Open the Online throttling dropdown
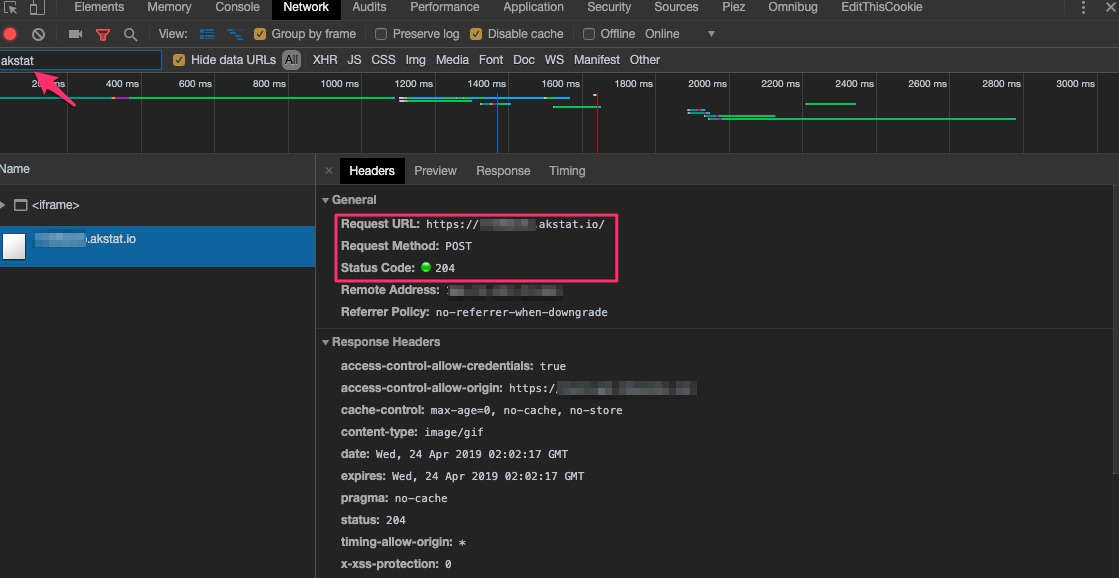The height and width of the screenshot is (578, 1119). [679, 34]
